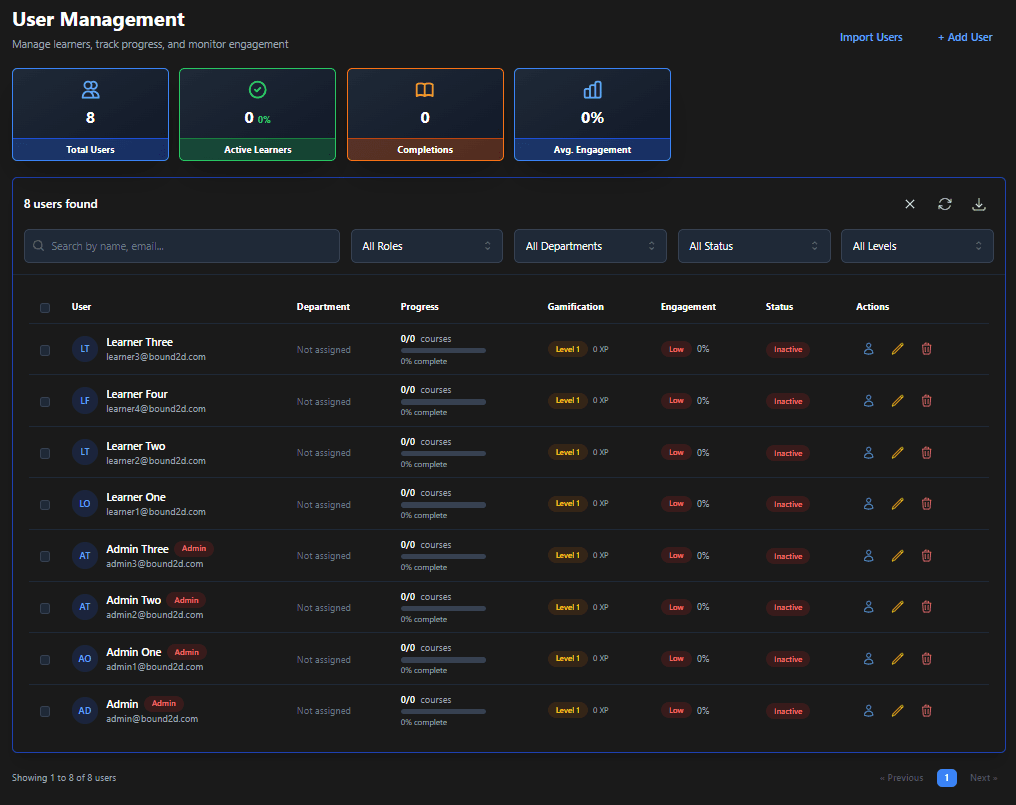Check the box for Learner Two
The image size is (1016, 805).
click(45, 453)
